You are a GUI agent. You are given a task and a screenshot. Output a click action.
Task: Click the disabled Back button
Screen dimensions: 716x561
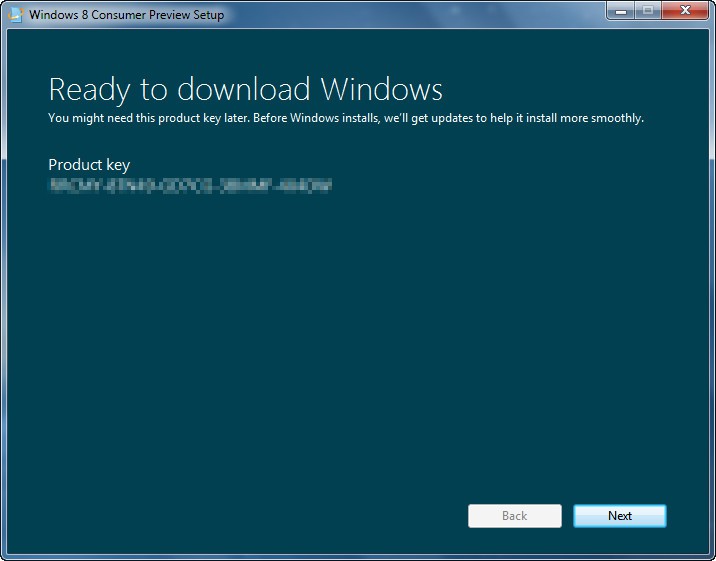pyautogui.click(x=515, y=516)
